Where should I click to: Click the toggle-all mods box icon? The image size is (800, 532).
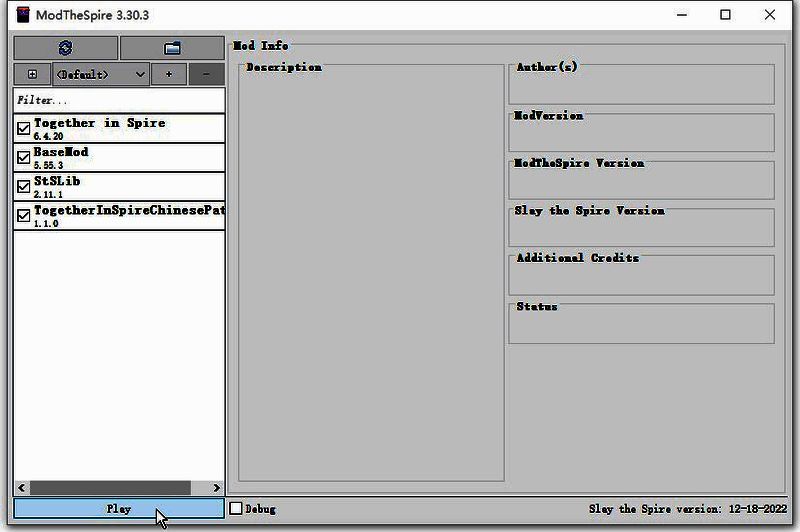[x=32, y=74]
